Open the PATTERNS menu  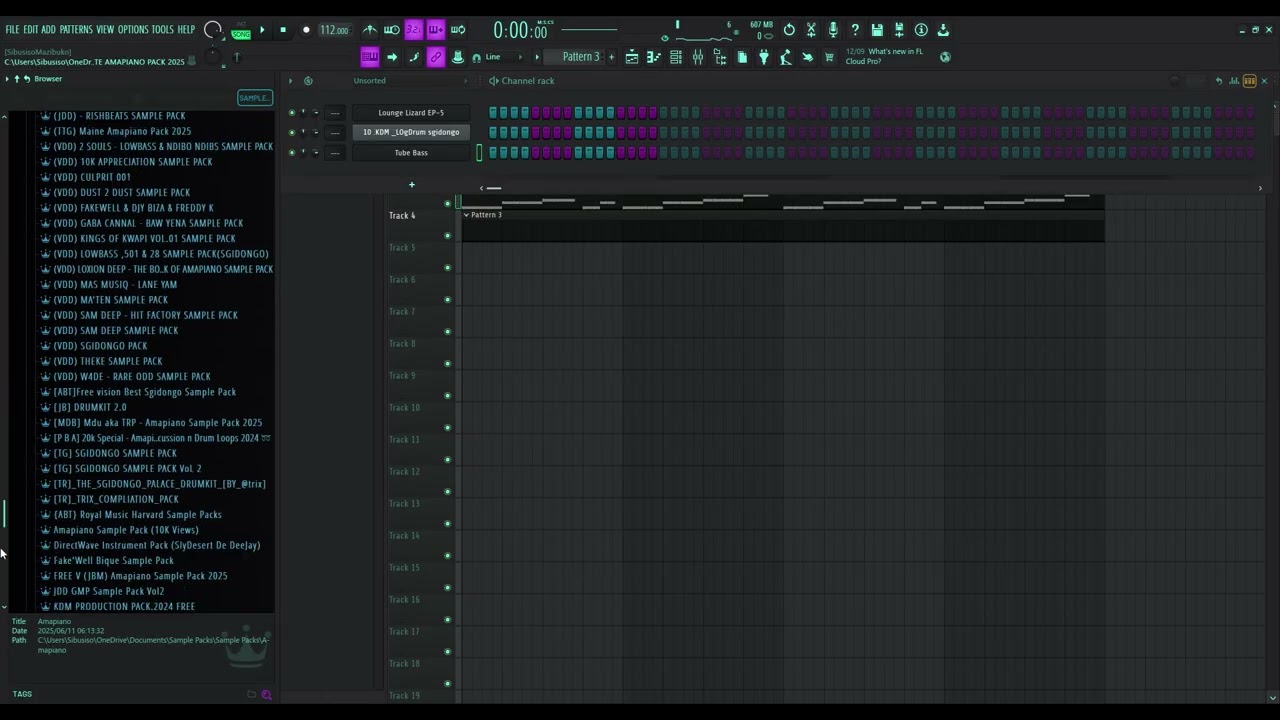(76, 30)
